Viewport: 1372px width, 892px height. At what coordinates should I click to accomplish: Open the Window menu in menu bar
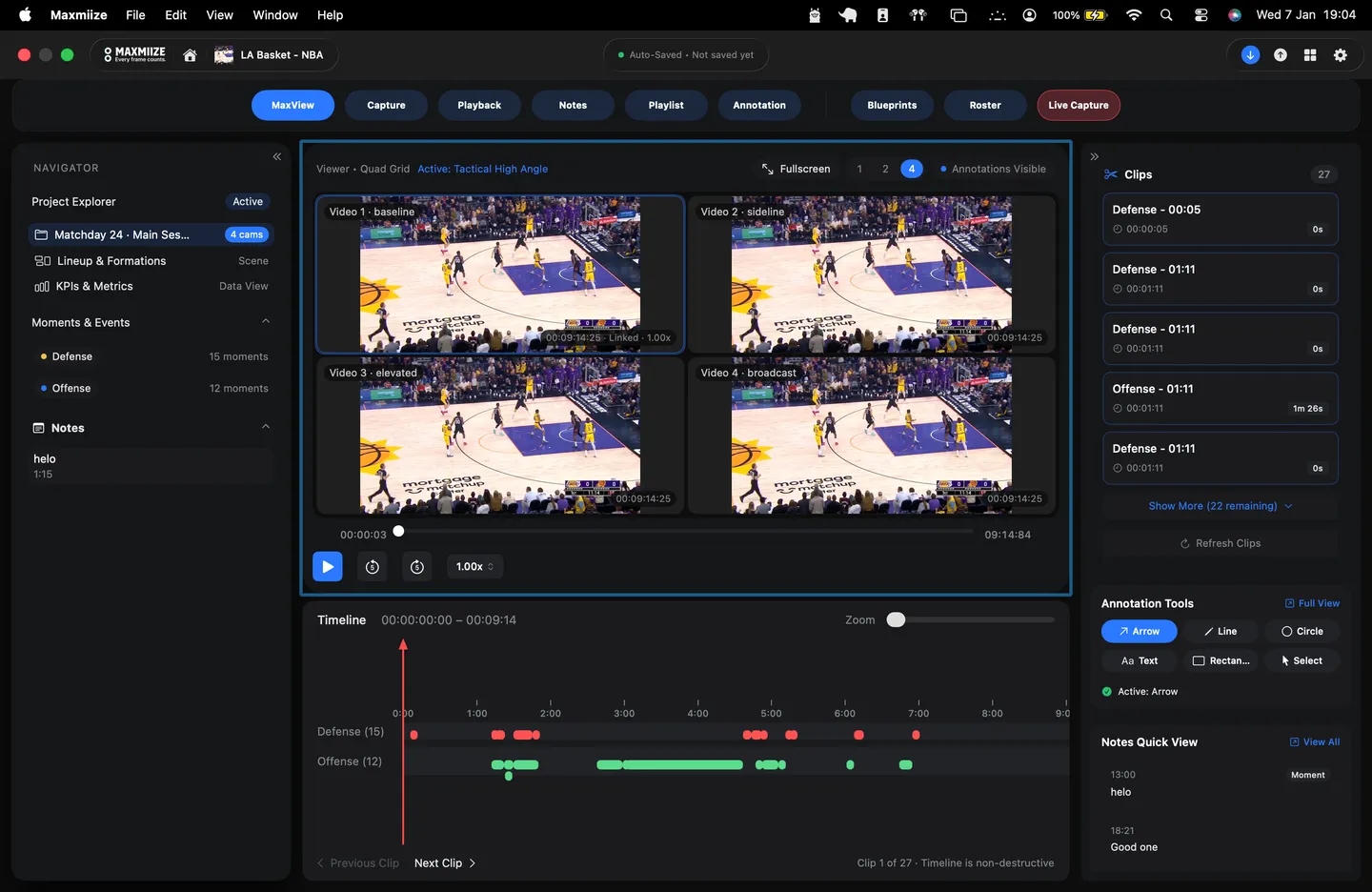point(275,15)
